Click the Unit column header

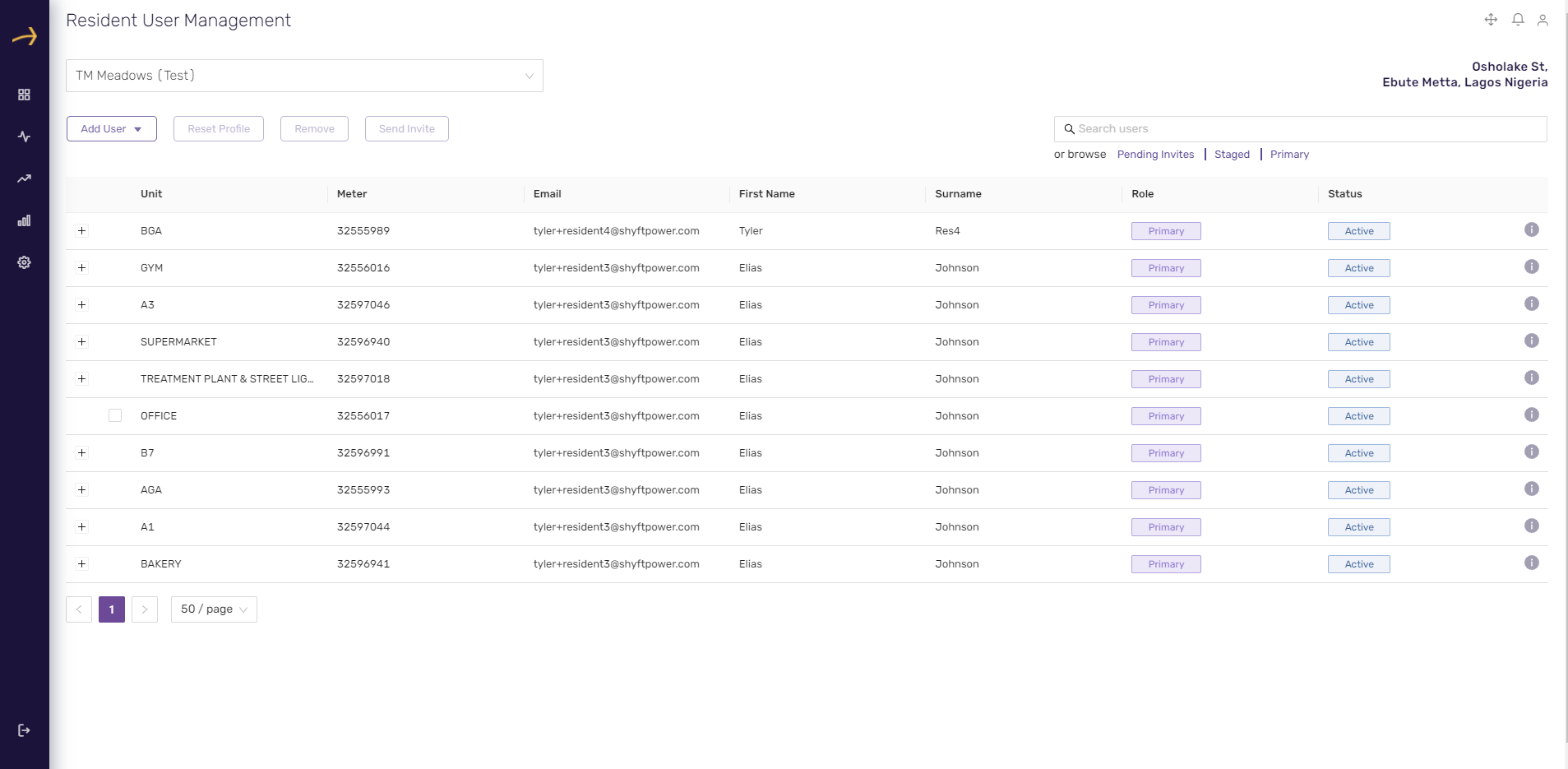tap(151, 194)
